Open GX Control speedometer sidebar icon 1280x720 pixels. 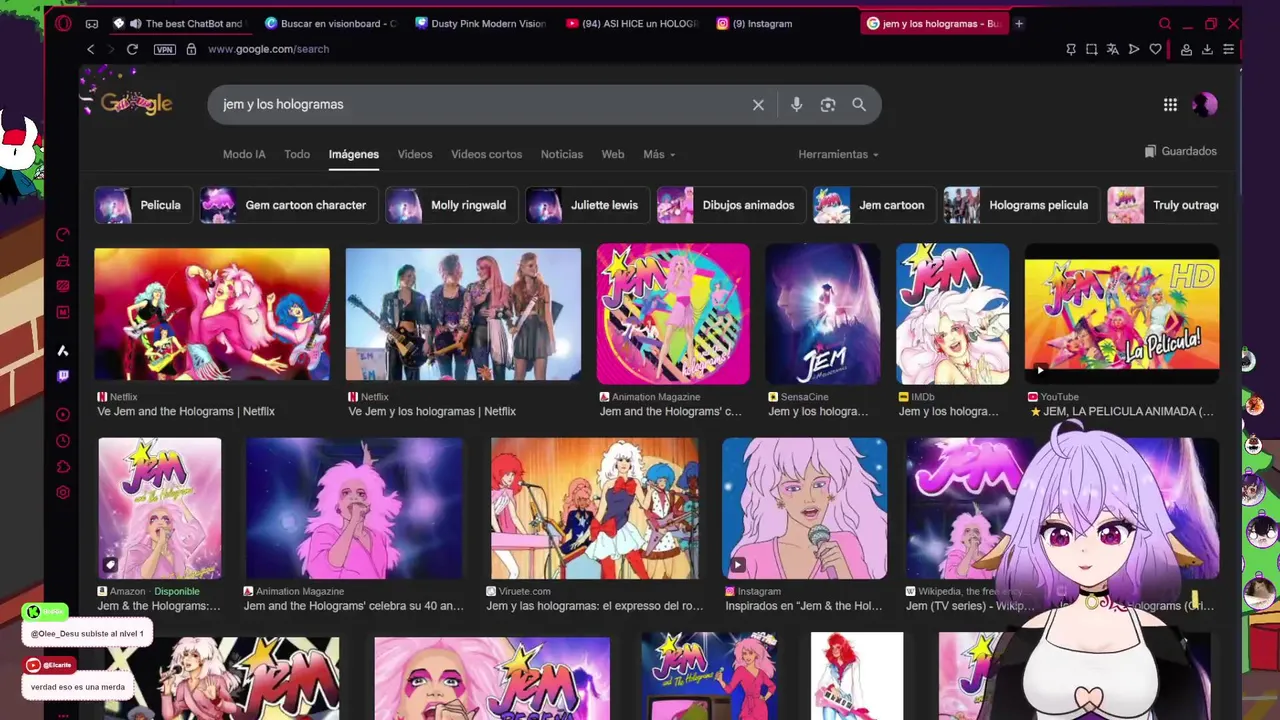click(63, 235)
